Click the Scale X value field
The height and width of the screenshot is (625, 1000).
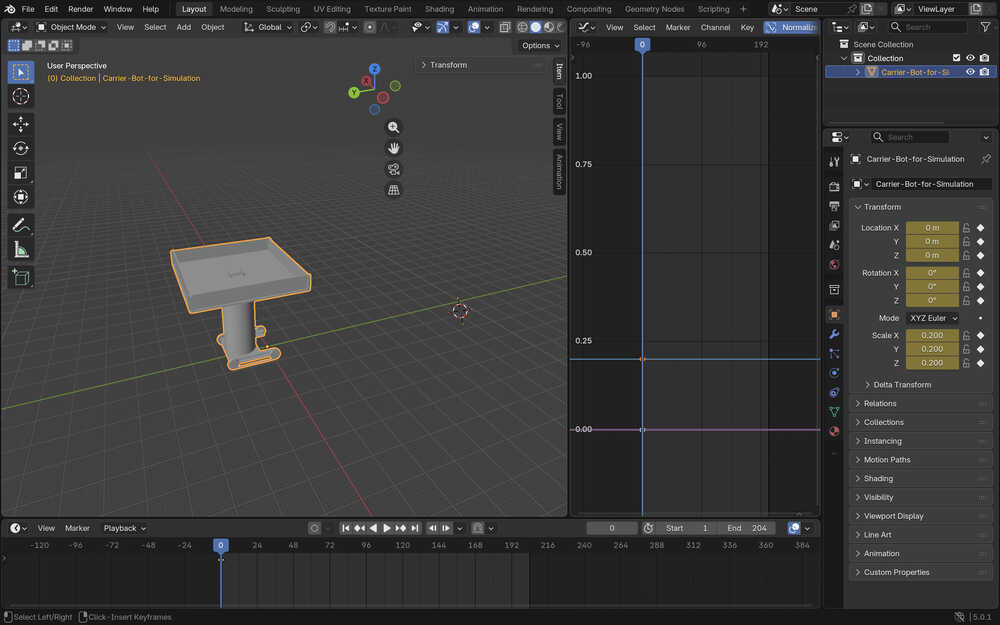coord(931,336)
